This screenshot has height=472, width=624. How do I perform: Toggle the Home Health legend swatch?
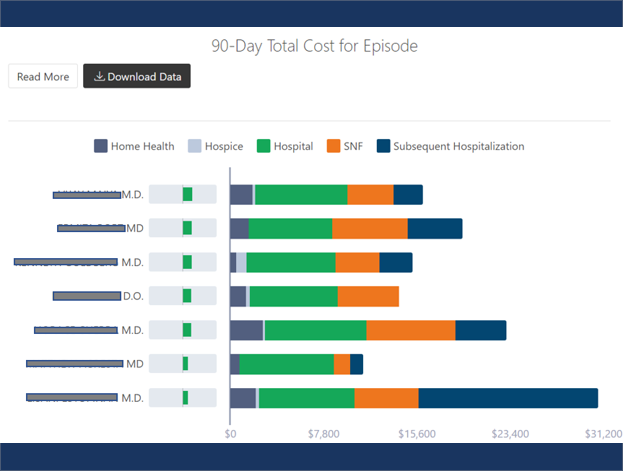click(x=101, y=146)
